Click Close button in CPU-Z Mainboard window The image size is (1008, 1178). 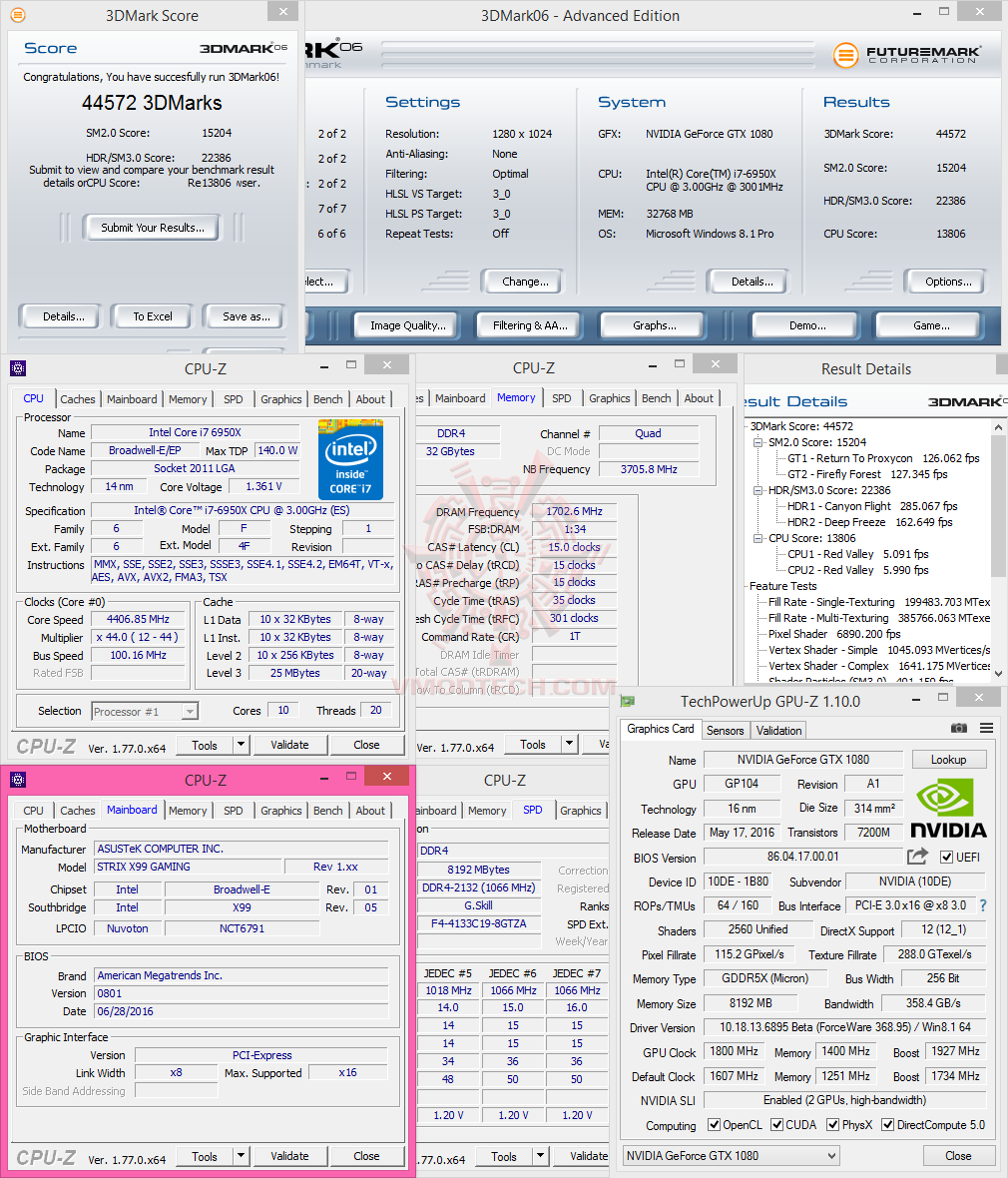point(366,1156)
